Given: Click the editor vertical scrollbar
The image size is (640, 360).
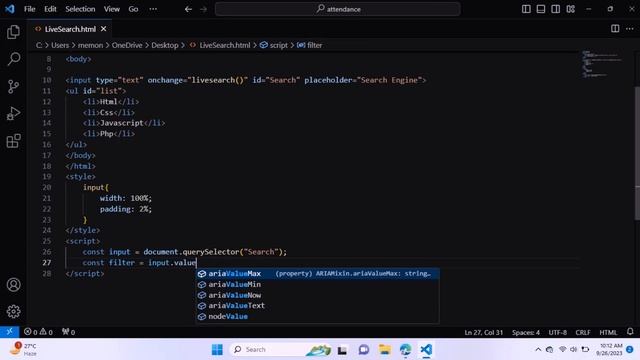Looking at the screenshot, I should (637, 153).
